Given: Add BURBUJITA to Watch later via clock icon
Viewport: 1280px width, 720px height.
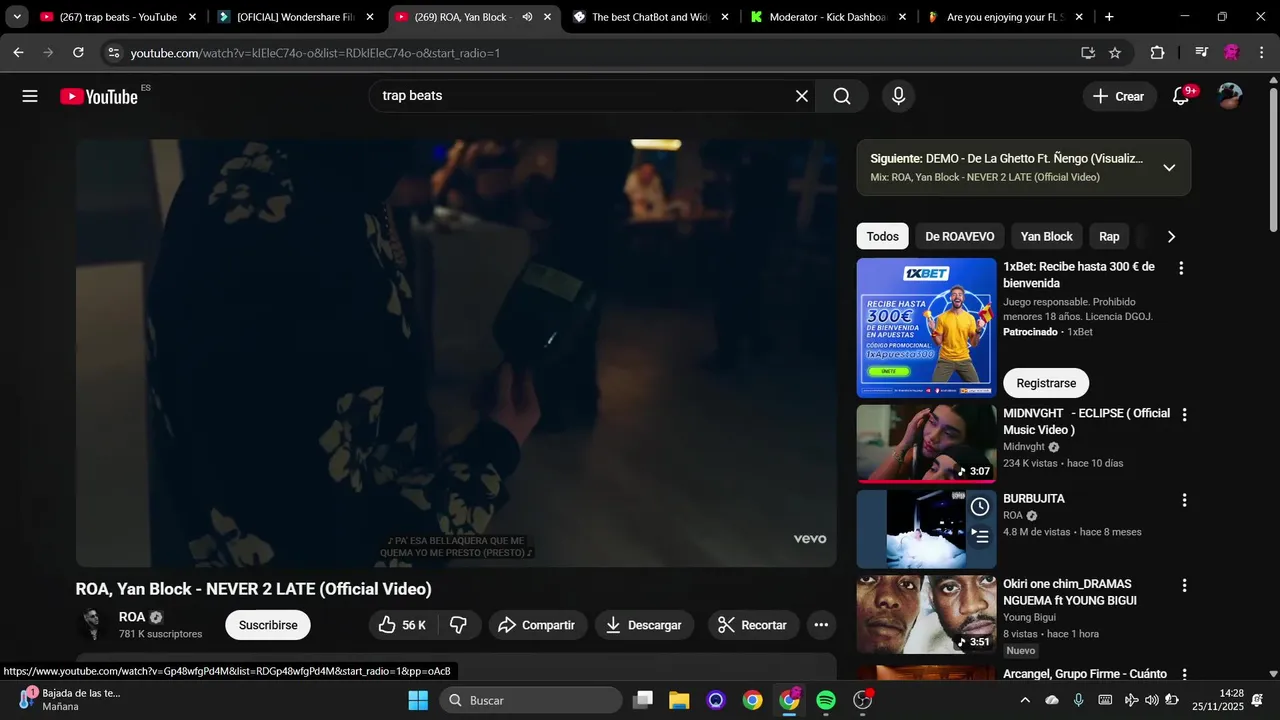Looking at the screenshot, I should pos(980,507).
